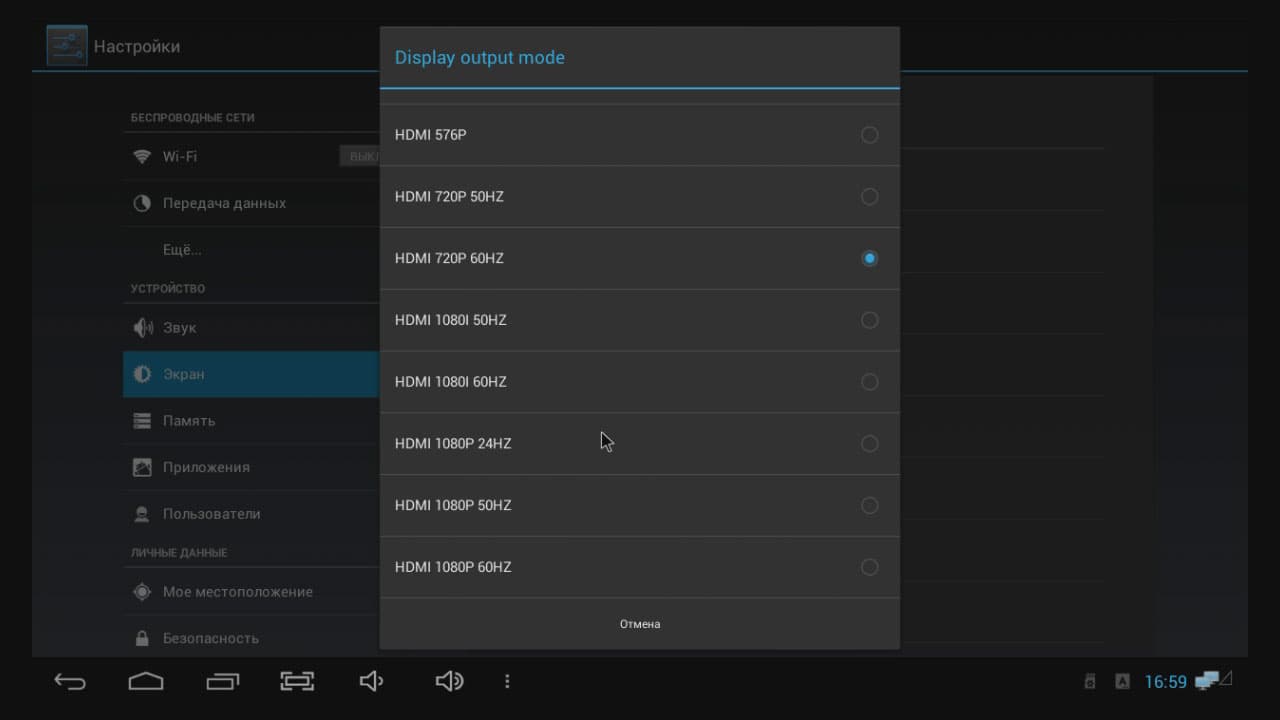Click the 16:59 clock in status bar
Screen dimensions: 1280x720
tap(1165, 682)
